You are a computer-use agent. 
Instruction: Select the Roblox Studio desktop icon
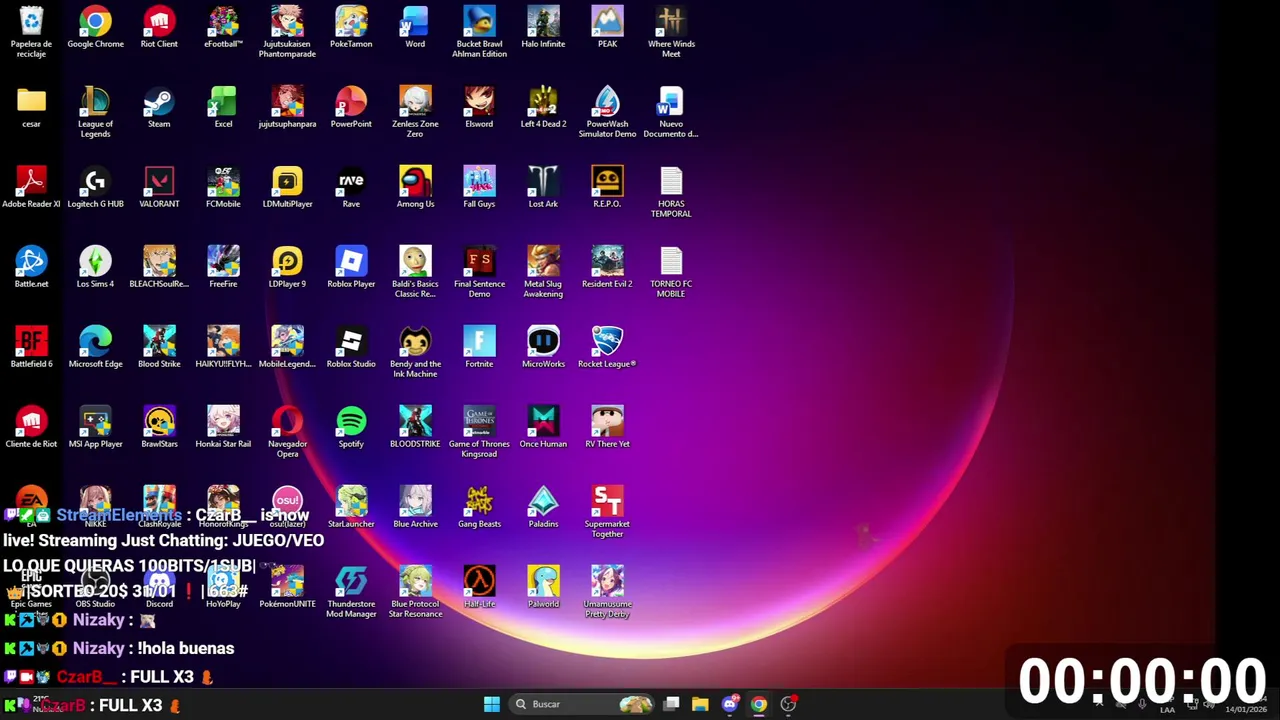(x=351, y=347)
